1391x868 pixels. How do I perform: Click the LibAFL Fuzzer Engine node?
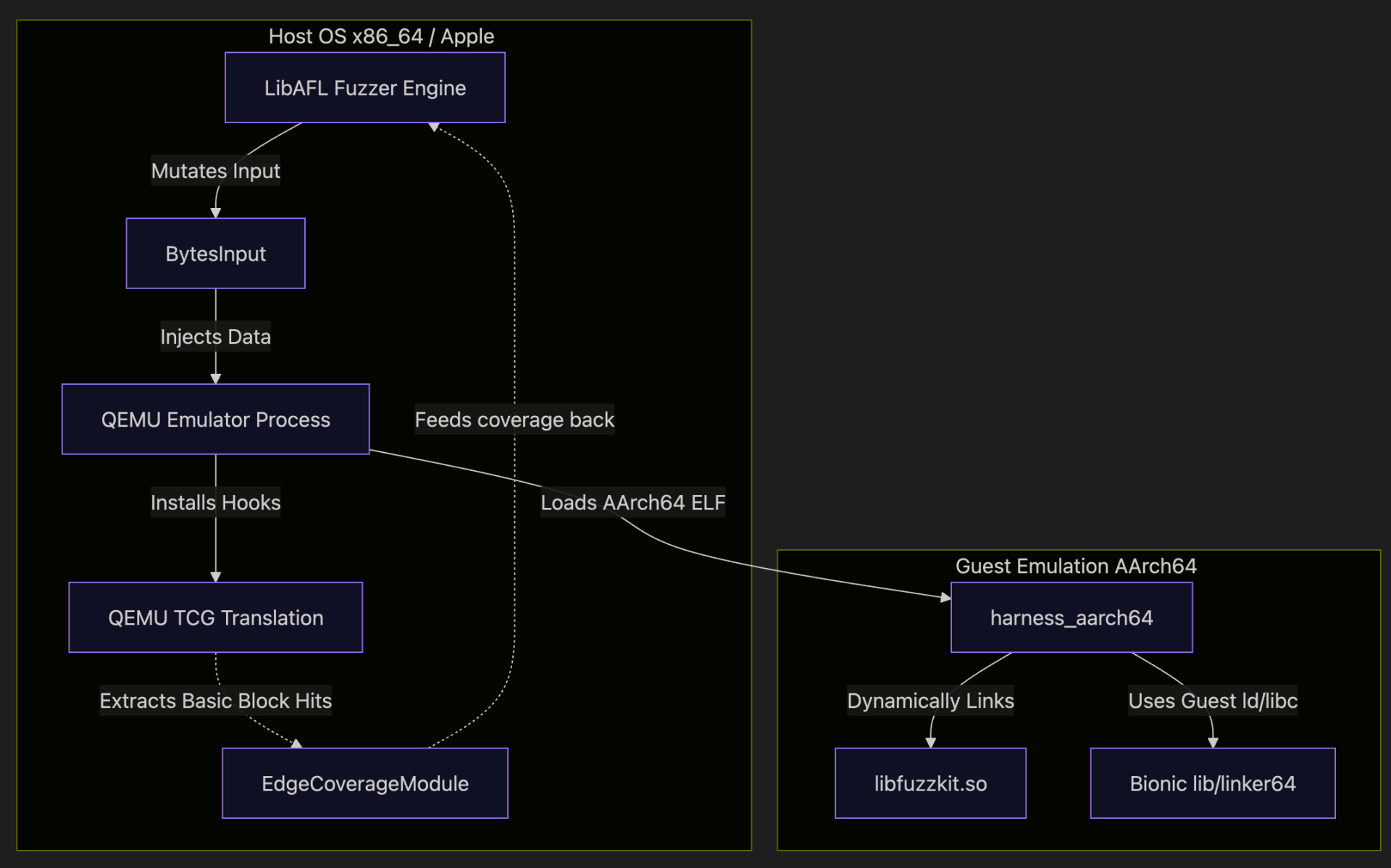364,88
